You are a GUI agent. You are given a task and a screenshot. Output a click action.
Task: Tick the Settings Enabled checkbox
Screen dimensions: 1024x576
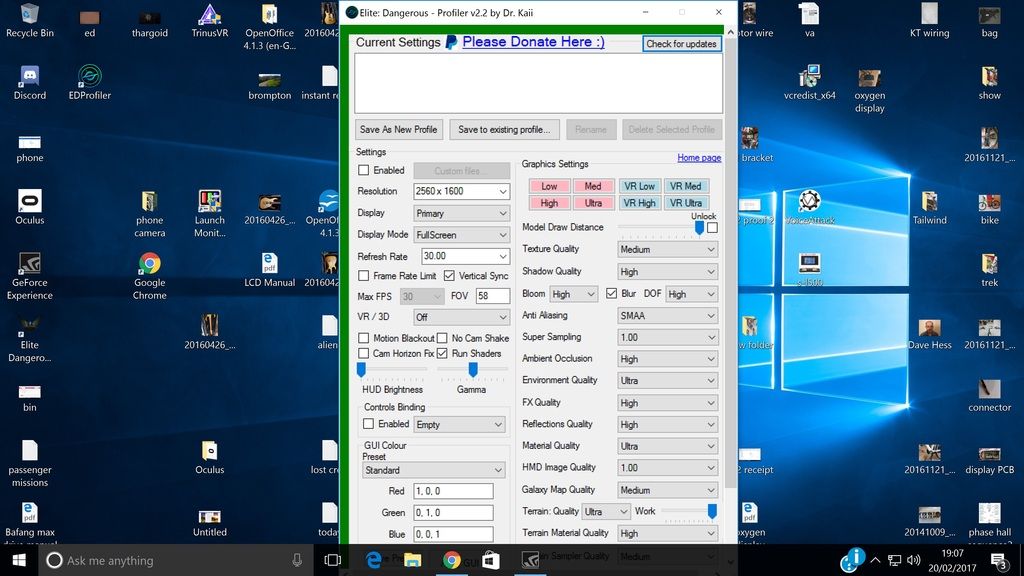point(364,170)
